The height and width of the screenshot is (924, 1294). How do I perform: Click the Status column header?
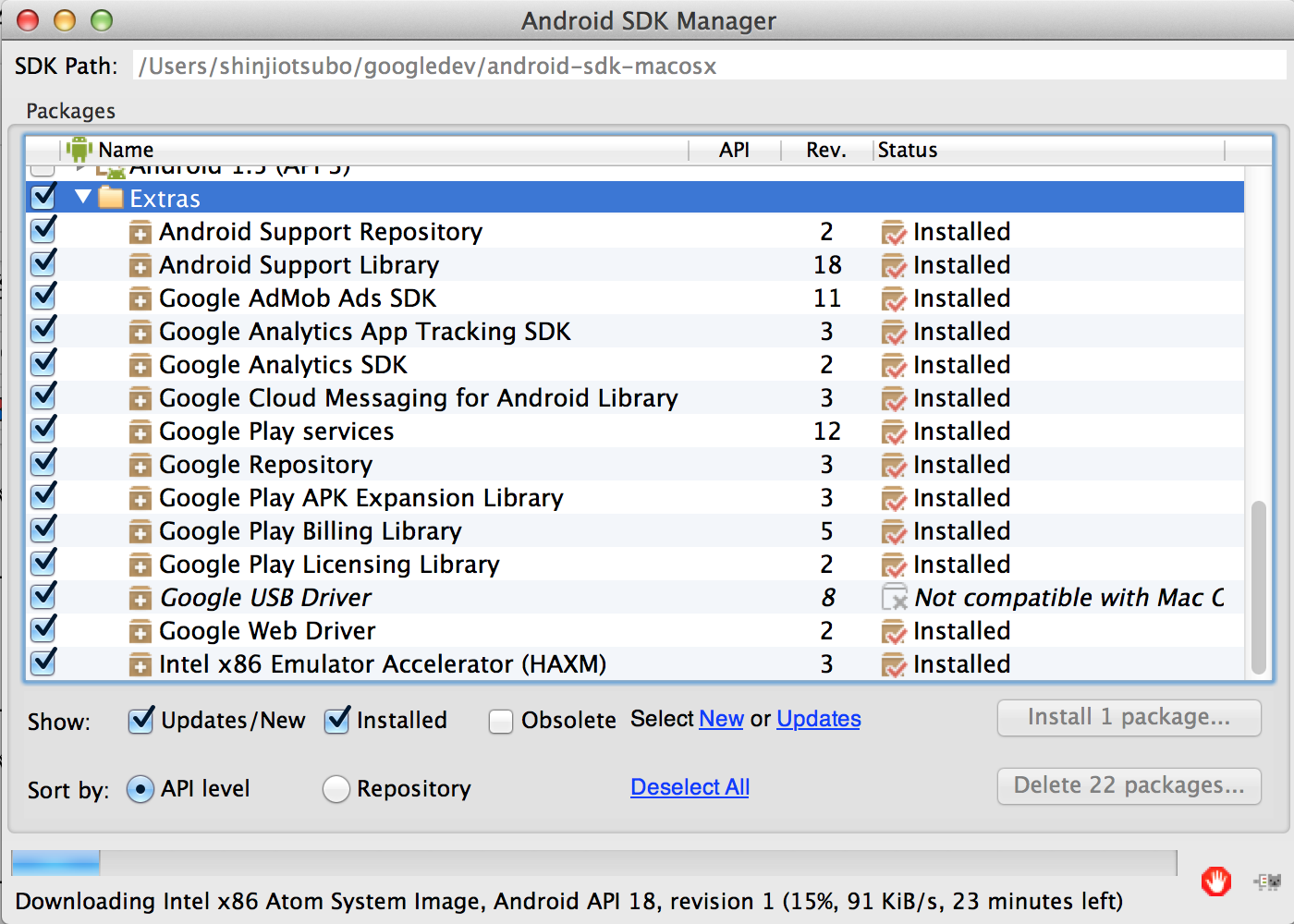(x=908, y=150)
